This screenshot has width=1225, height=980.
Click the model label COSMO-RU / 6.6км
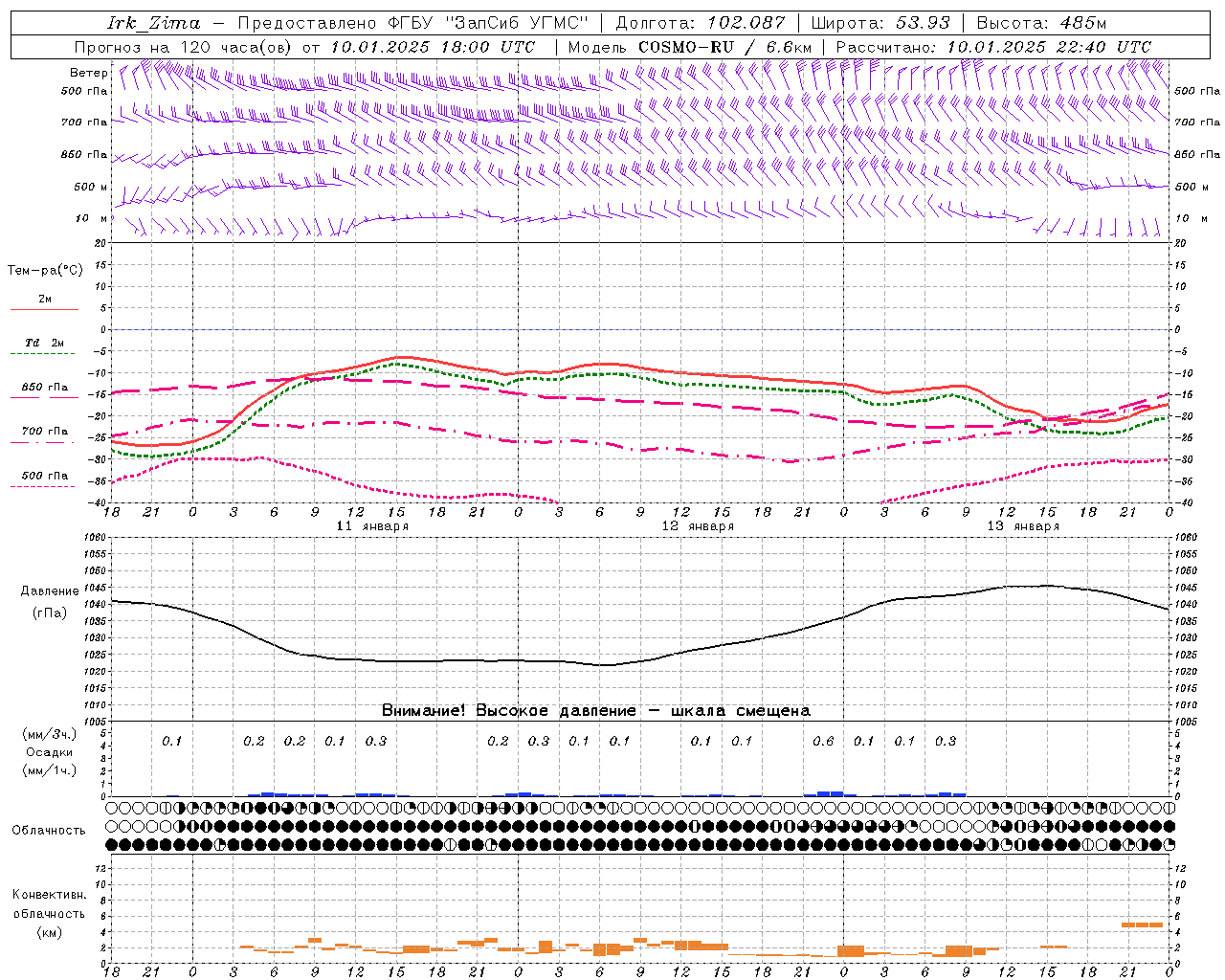coord(724,47)
